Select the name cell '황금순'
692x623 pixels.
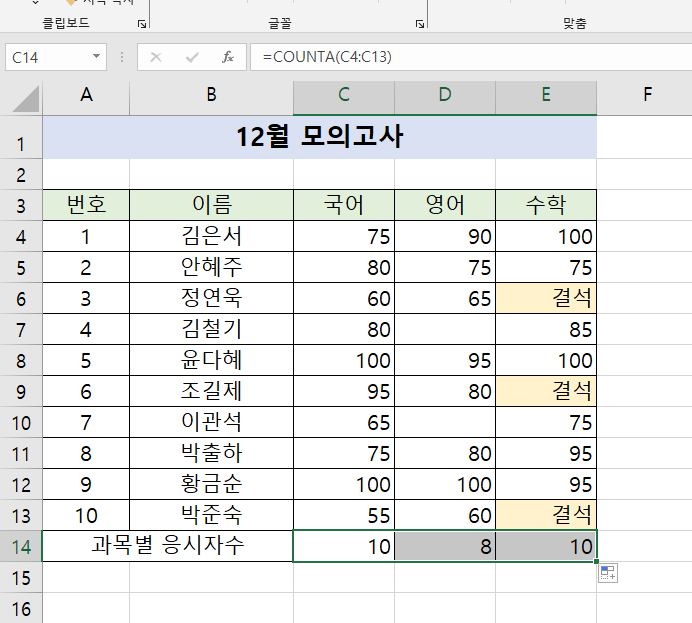pos(211,484)
